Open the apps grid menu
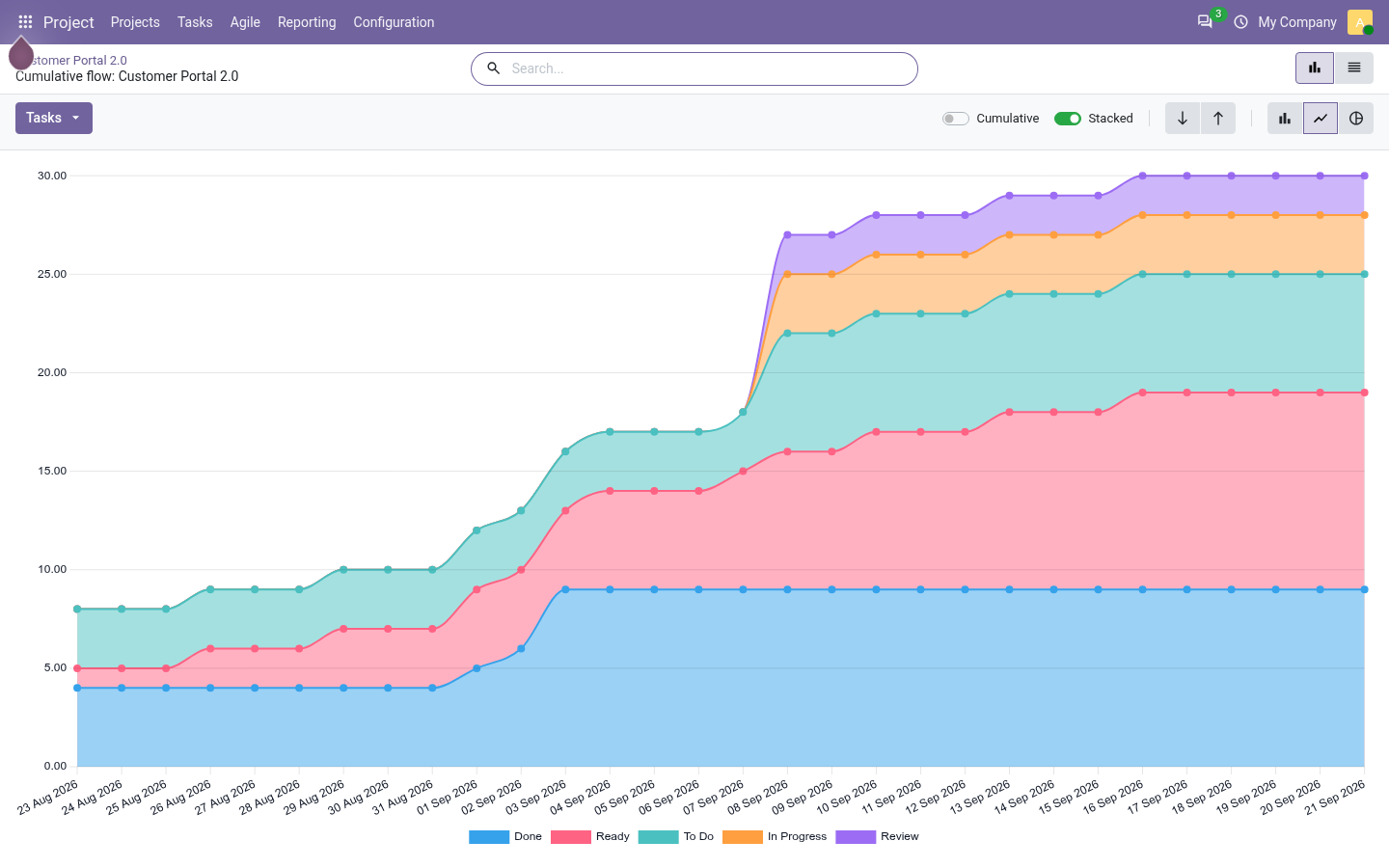The image size is (1389, 868). 25,22
